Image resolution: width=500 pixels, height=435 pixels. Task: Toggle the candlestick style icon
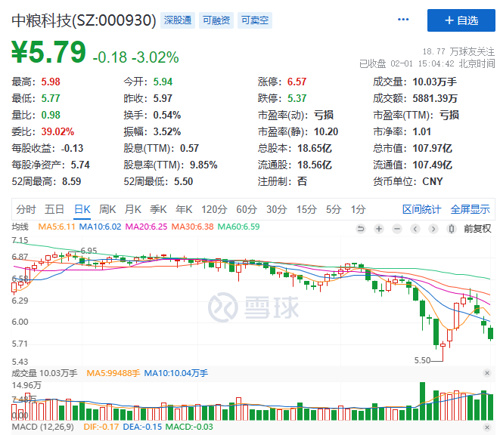(x=451, y=229)
